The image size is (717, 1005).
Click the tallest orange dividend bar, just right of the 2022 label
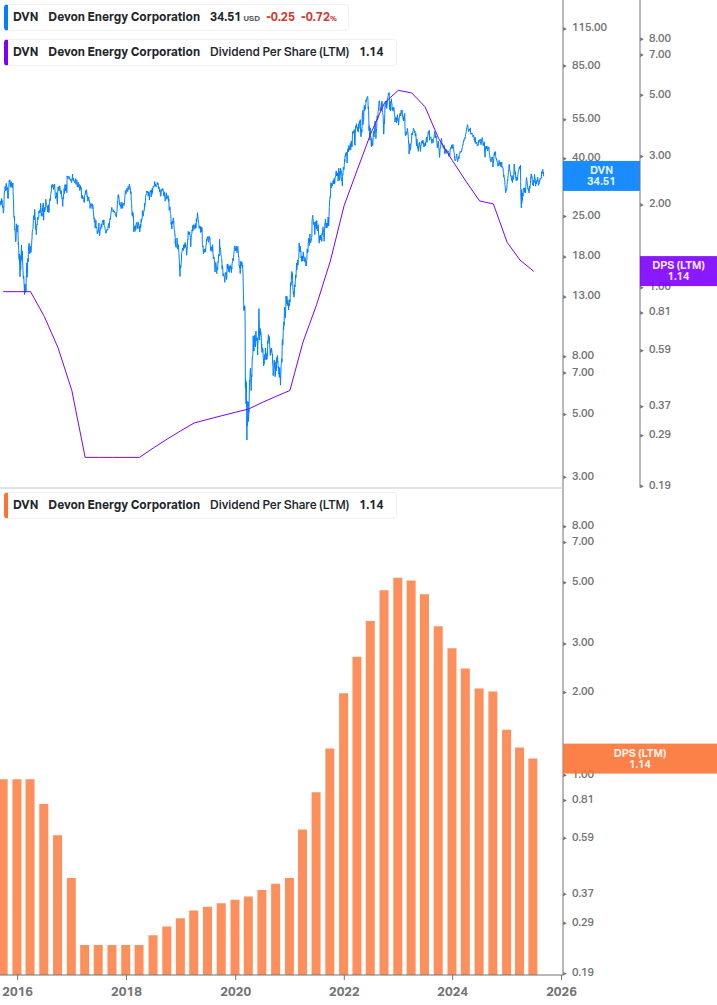pyautogui.click(x=397, y=776)
